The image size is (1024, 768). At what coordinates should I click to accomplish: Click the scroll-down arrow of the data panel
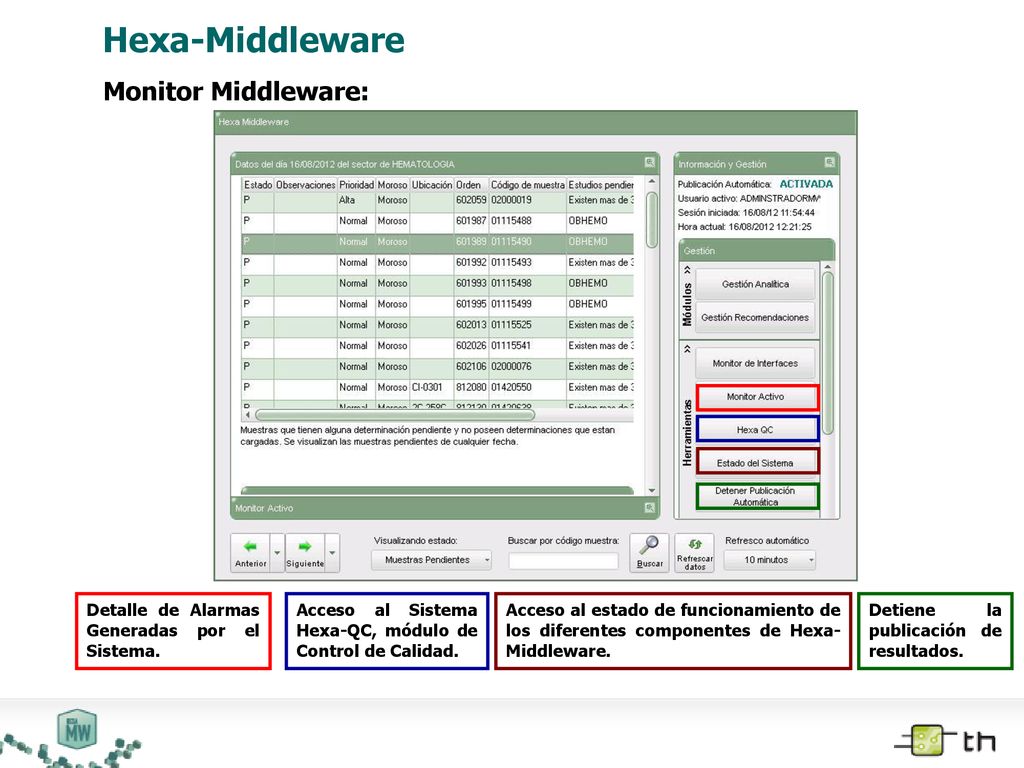click(x=651, y=490)
